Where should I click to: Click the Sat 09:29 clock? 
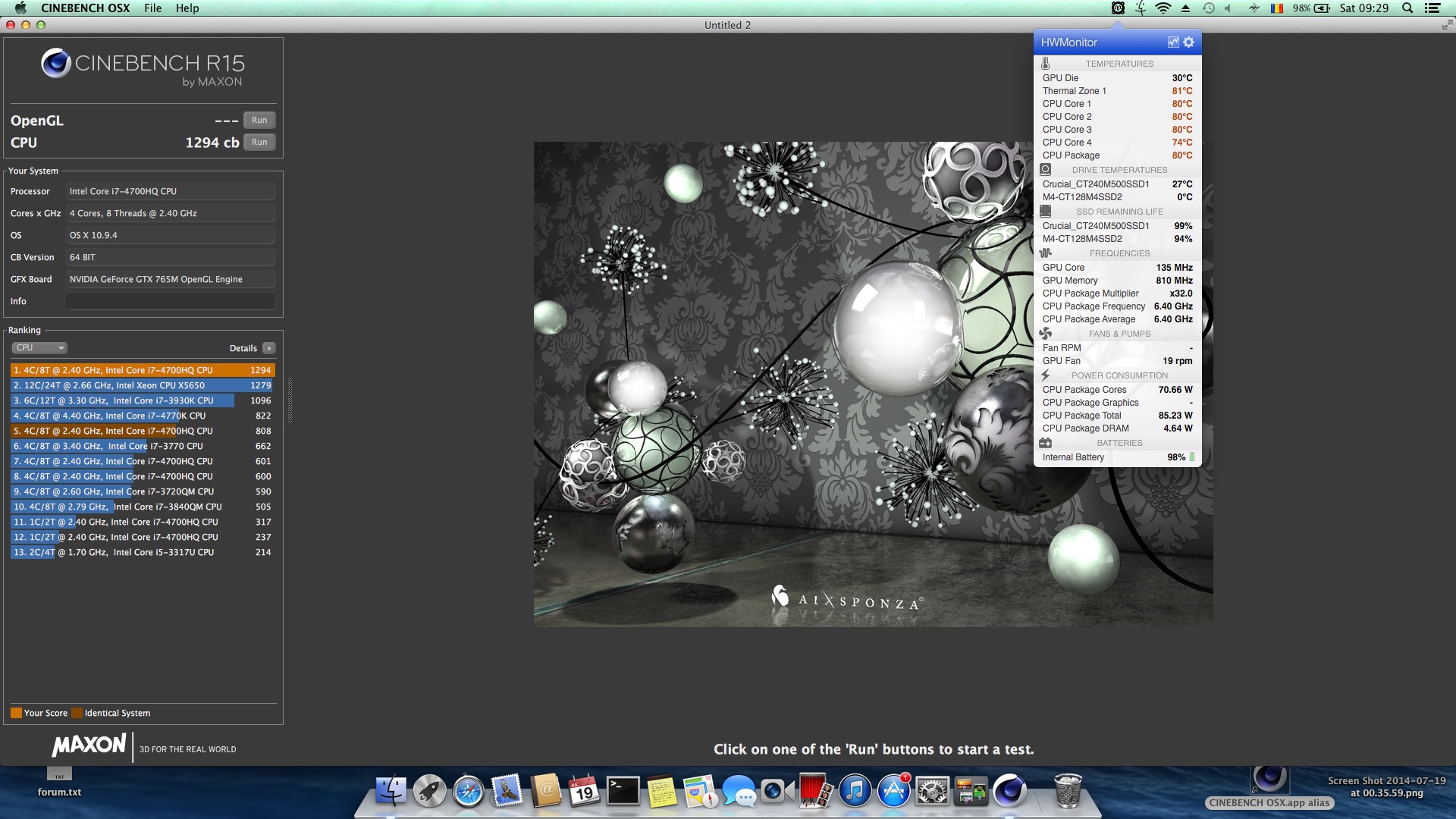1363,8
